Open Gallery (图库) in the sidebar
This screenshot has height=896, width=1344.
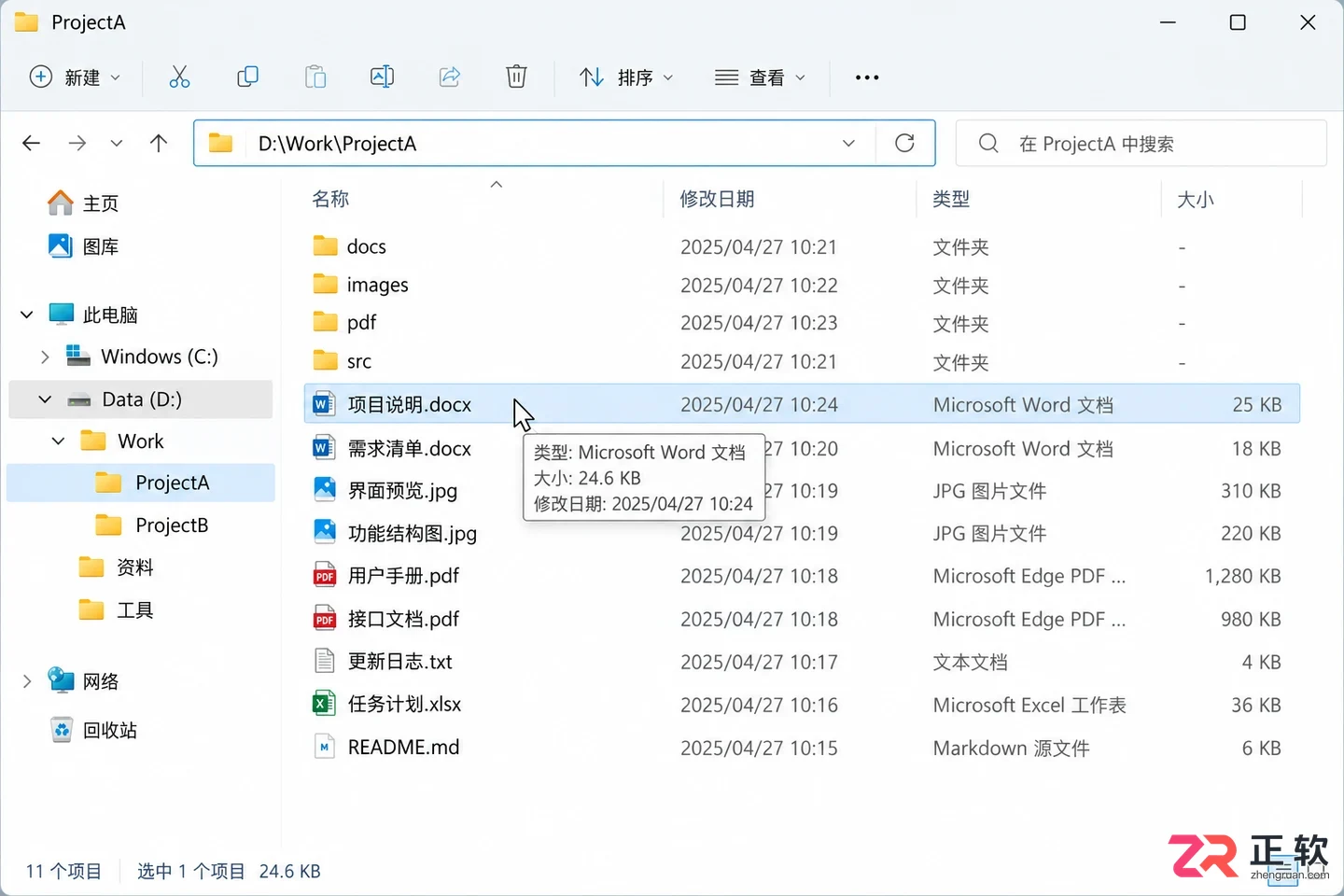[x=83, y=246]
